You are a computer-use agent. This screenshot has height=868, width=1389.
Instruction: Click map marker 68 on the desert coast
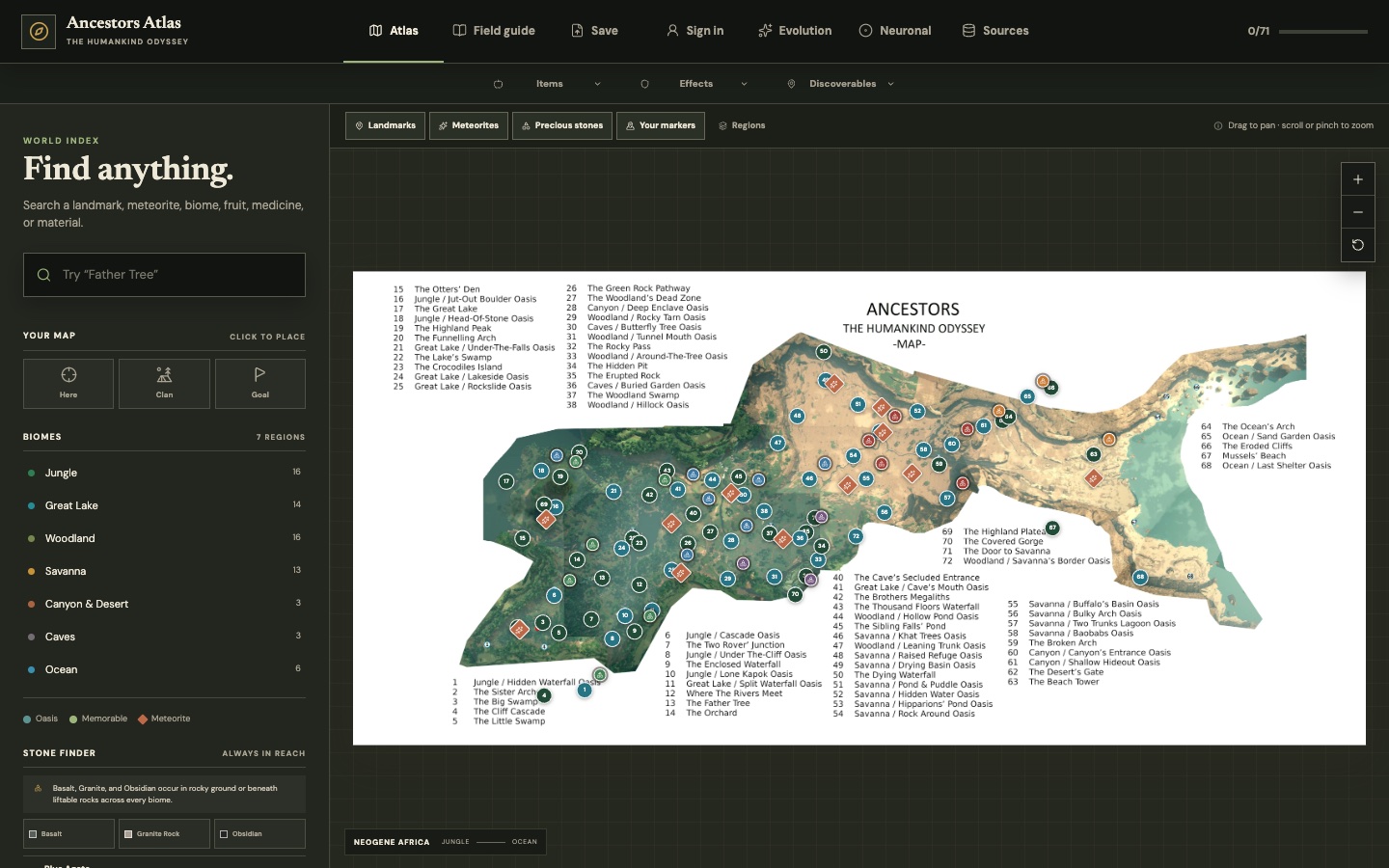coord(1140,577)
